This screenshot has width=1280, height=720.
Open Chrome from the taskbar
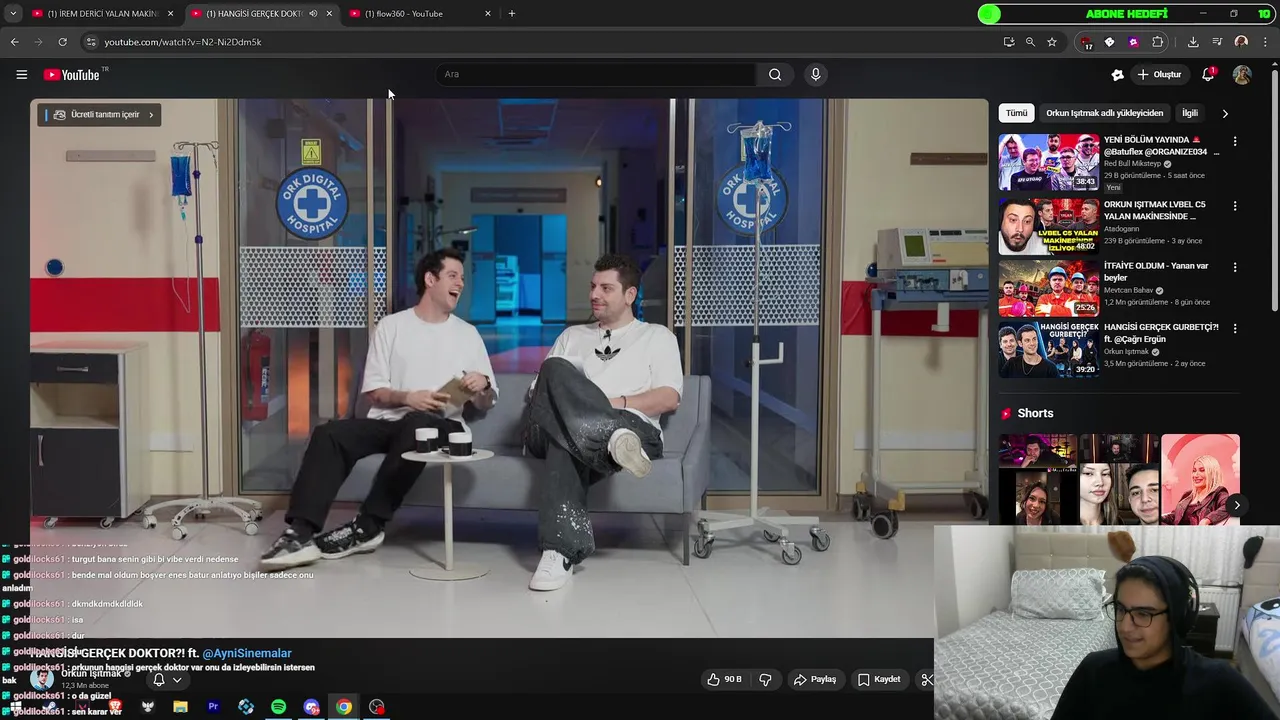point(344,707)
